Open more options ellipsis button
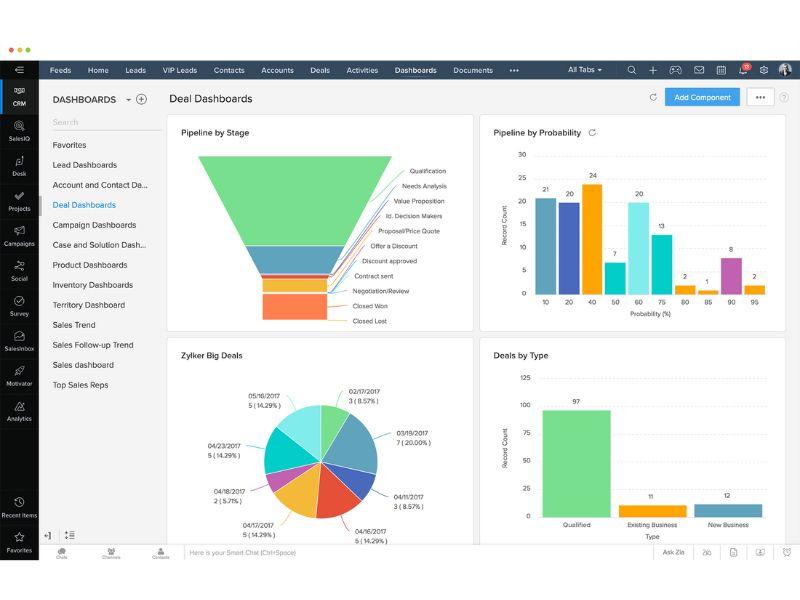Image resolution: width=800 pixels, height=600 pixels. click(x=760, y=97)
